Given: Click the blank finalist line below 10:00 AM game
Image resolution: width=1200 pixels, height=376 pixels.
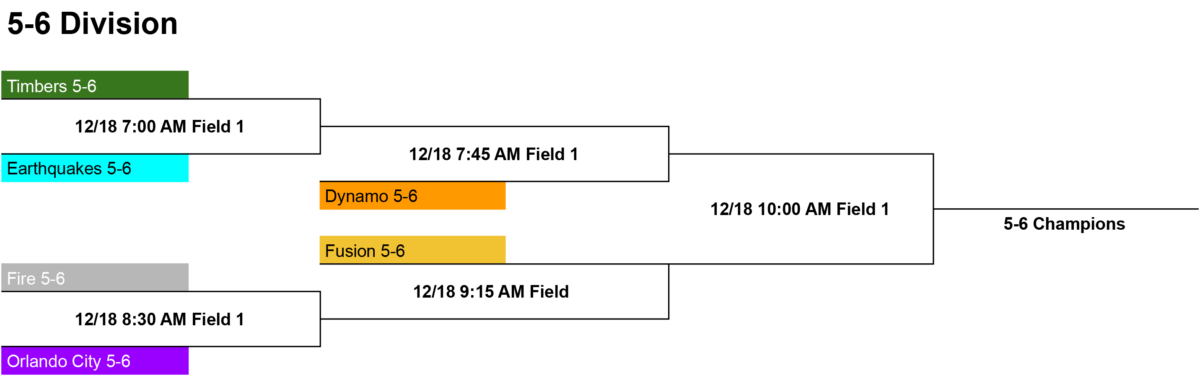Looking at the screenshot, I should click(801, 264).
